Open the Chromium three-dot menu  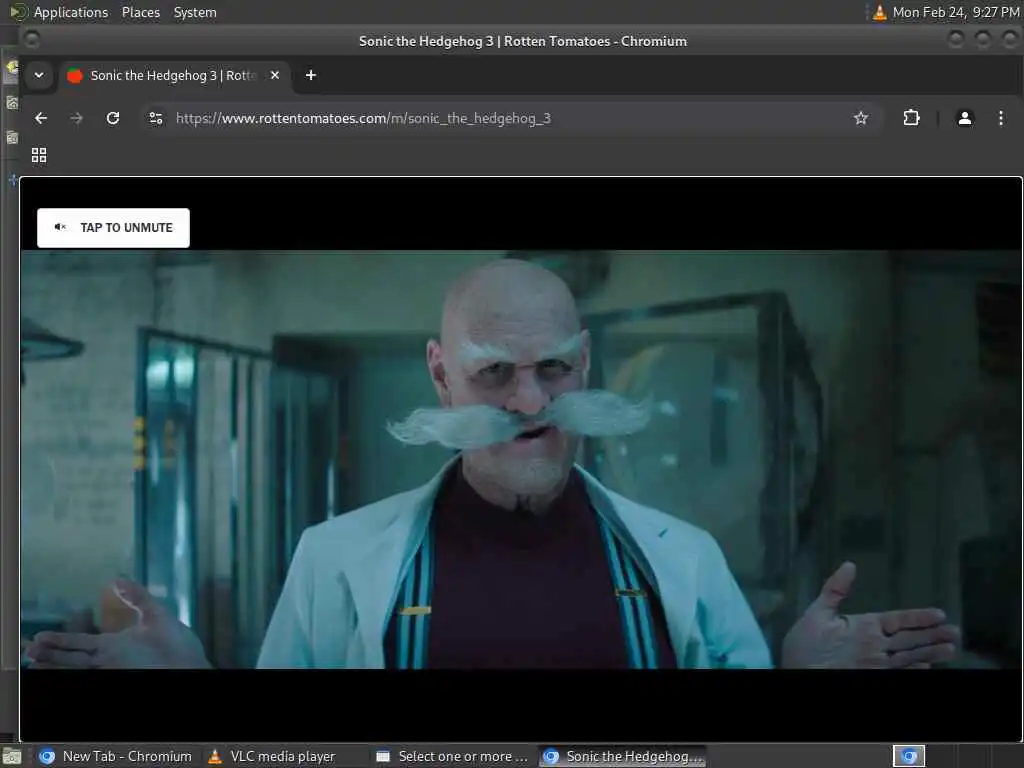pyautogui.click(x=1000, y=118)
